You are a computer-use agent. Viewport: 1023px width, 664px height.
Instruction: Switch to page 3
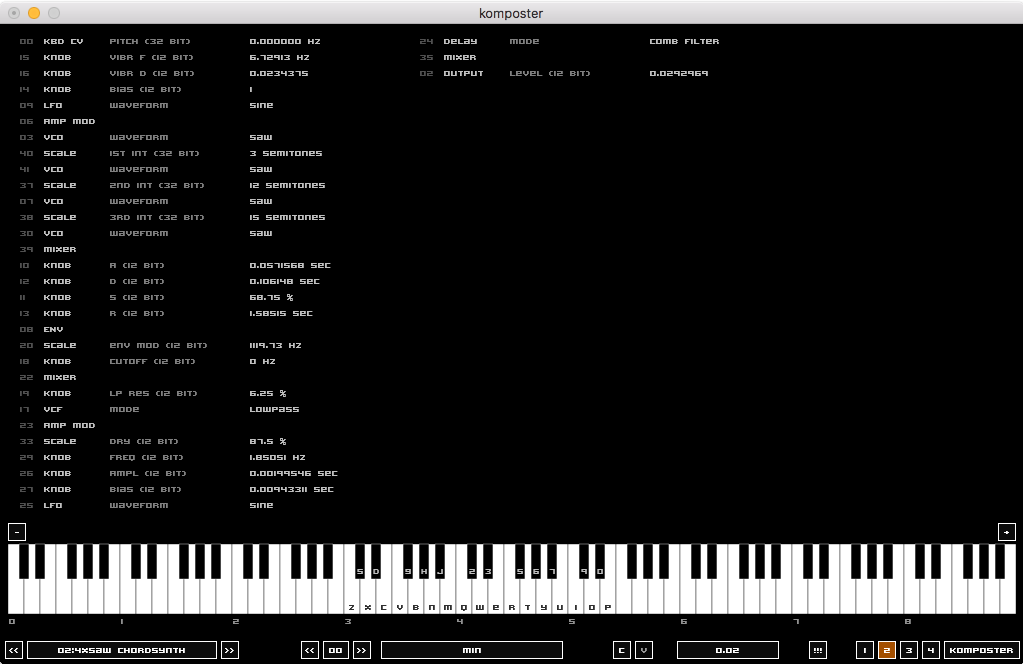(x=909, y=650)
